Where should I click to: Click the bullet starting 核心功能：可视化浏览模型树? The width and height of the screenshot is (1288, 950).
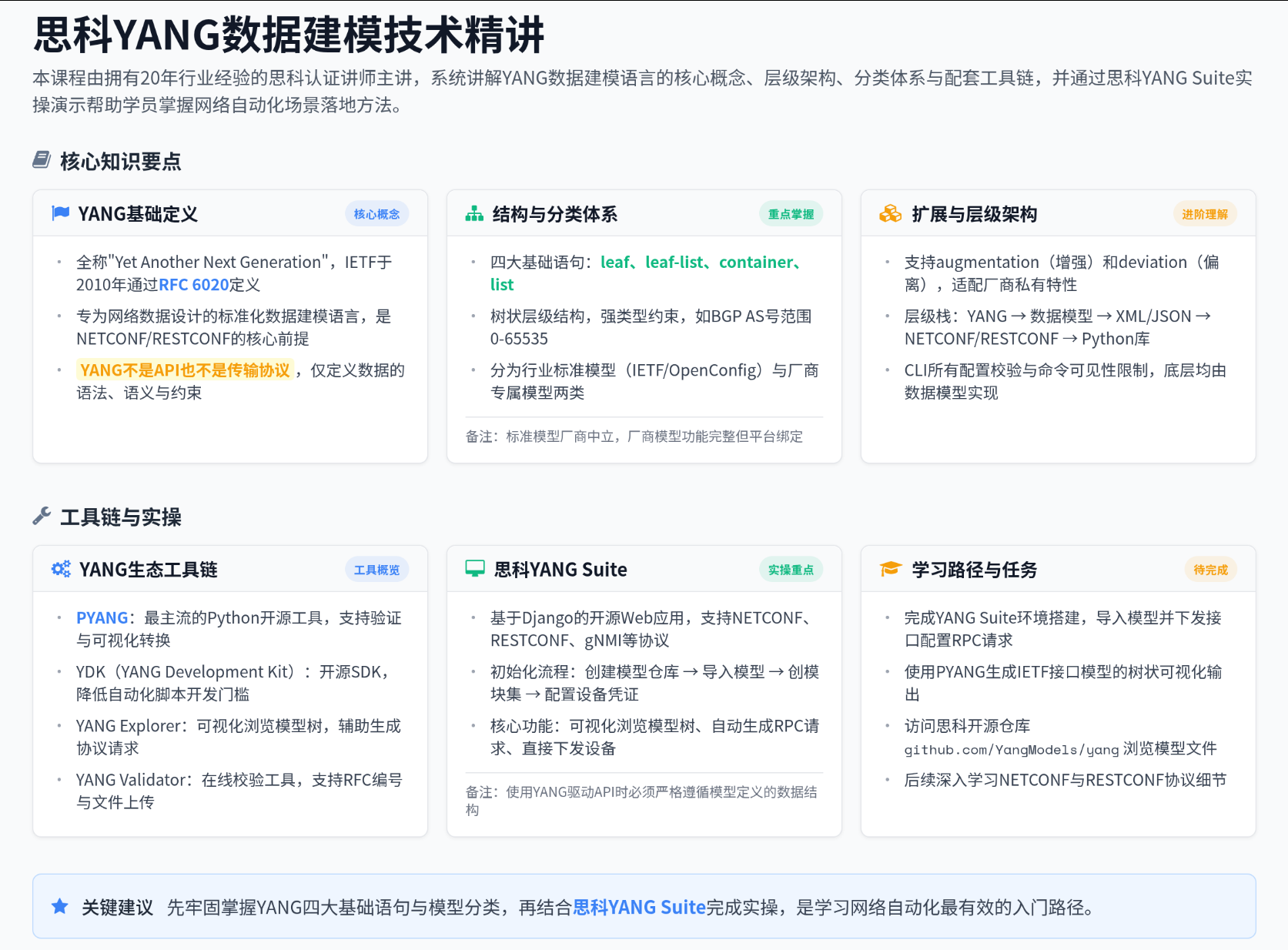click(654, 737)
